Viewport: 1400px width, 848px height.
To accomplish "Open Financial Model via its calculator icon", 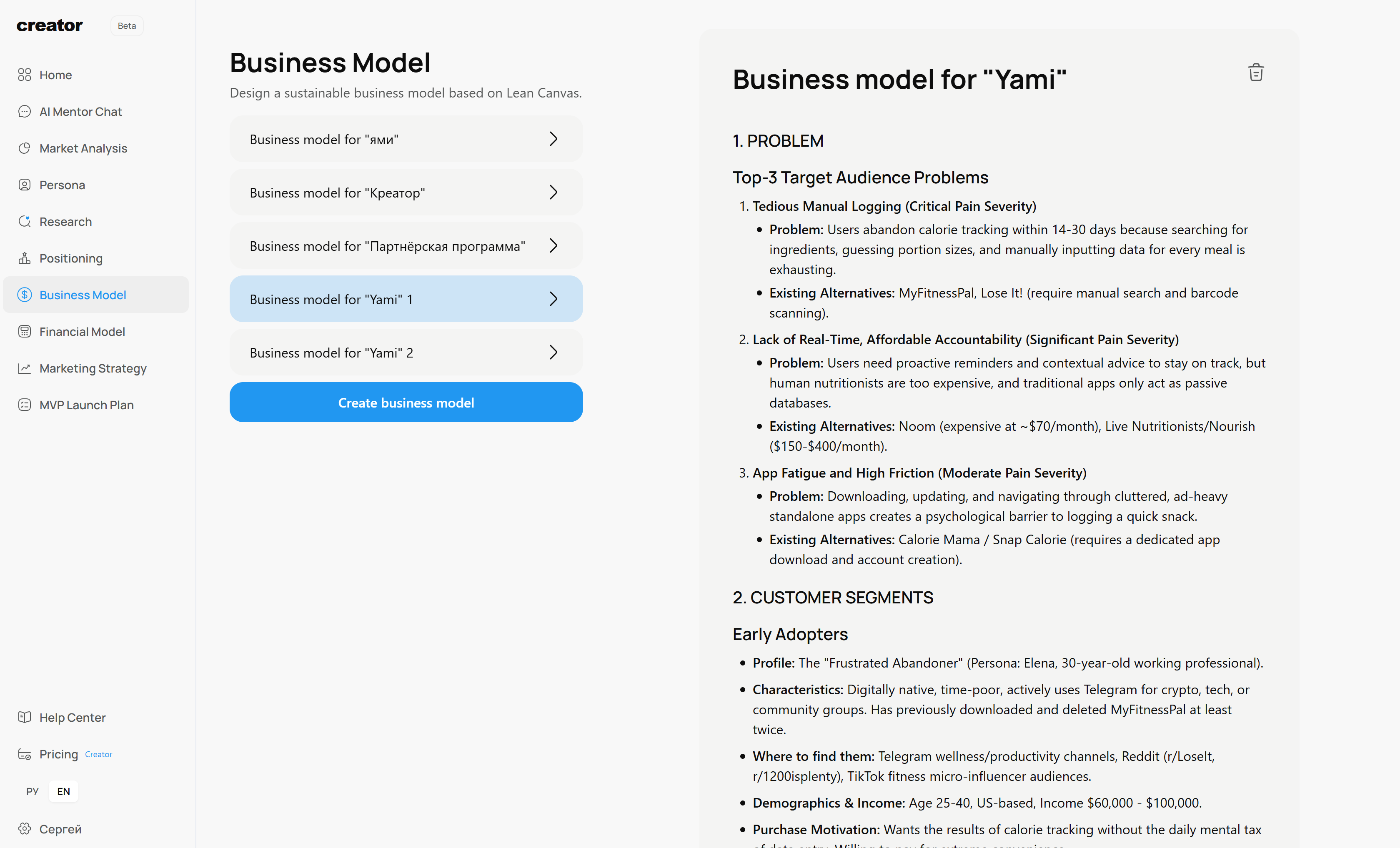I will (x=25, y=331).
